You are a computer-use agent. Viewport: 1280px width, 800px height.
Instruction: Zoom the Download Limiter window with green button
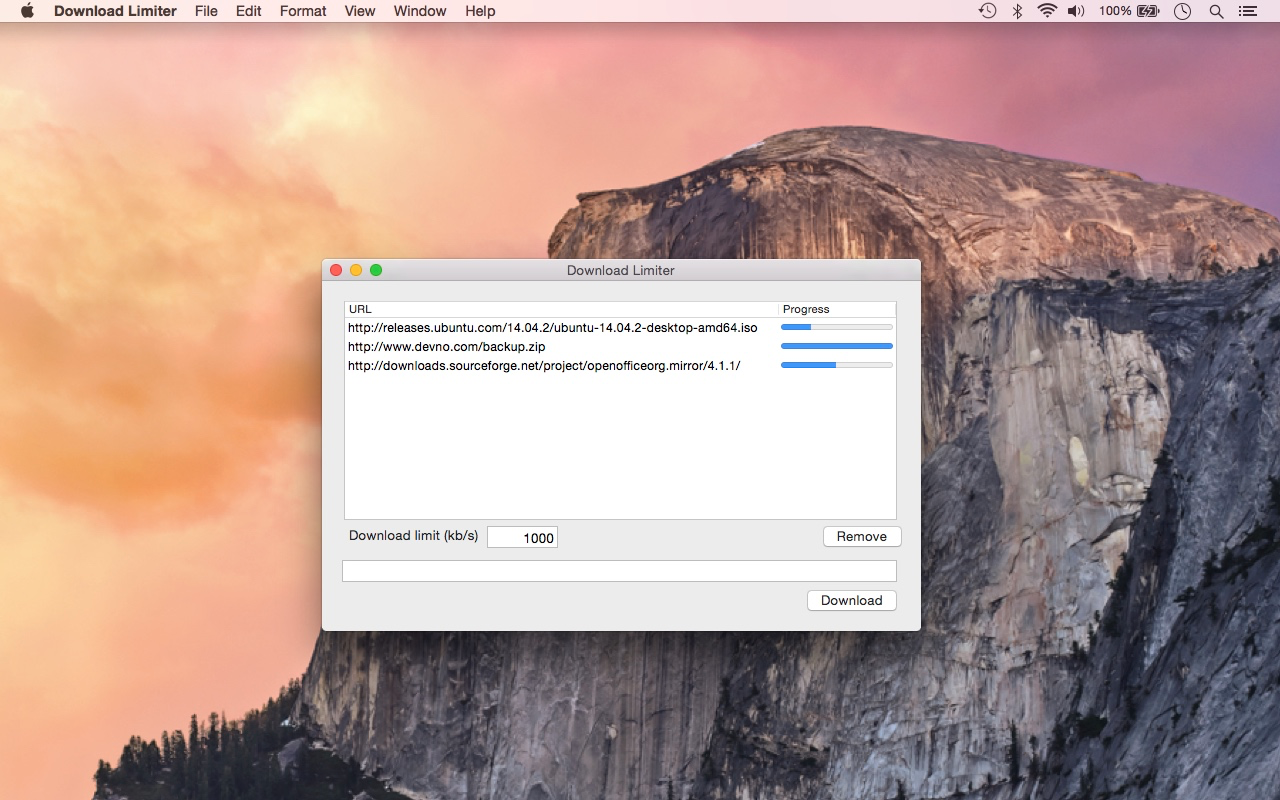click(x=376, y=270)
